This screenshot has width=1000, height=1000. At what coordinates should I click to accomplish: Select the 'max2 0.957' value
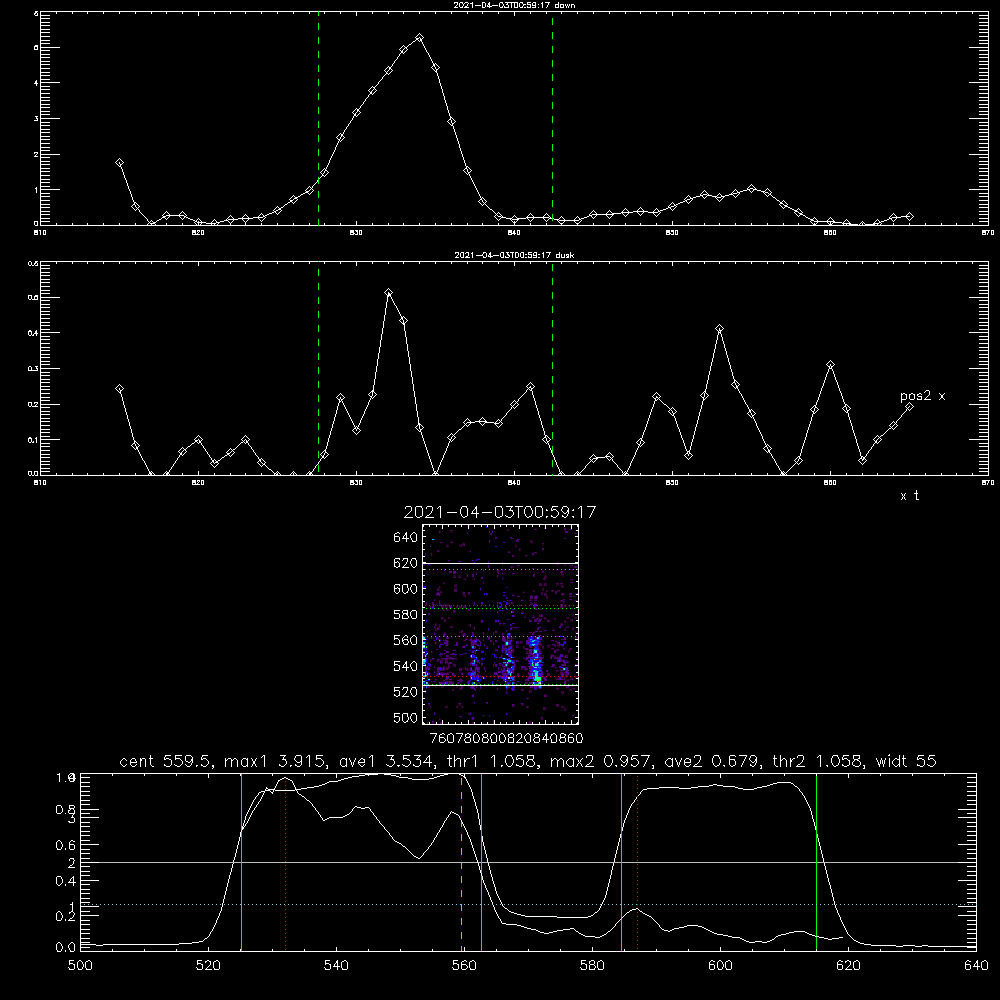[599, 761]
